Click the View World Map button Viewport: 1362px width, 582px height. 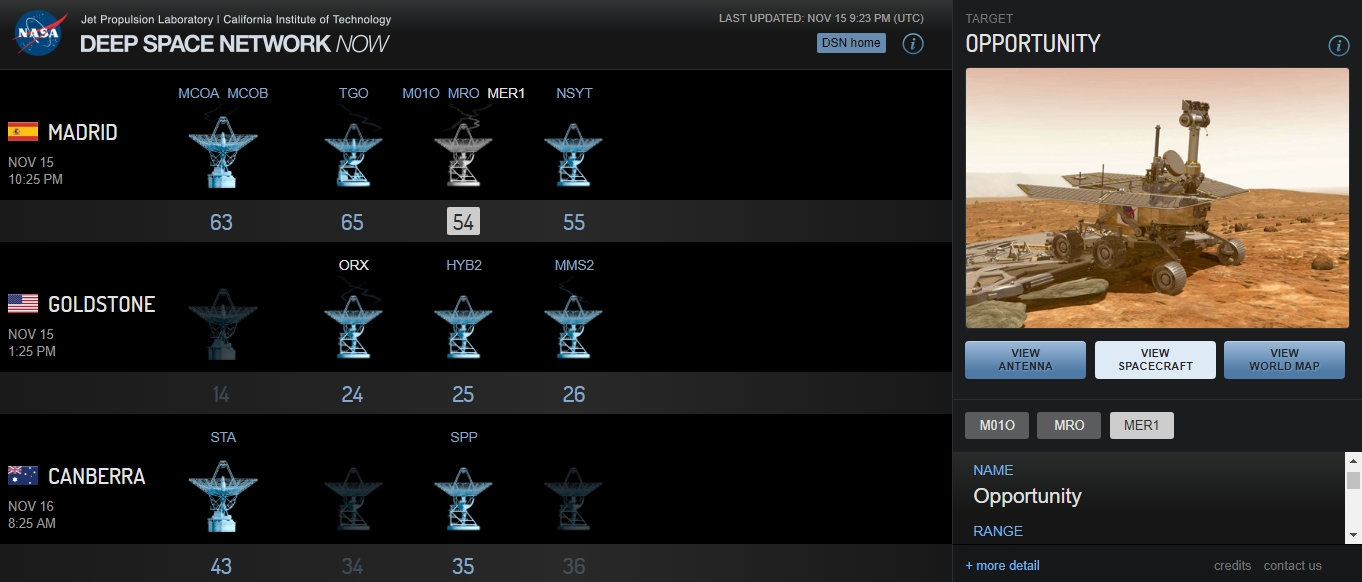tap(1284, 360)
